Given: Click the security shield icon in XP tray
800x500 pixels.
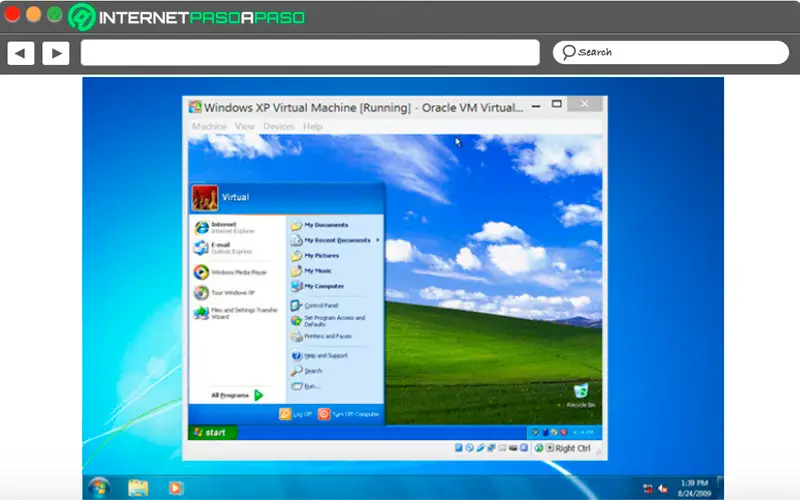Looking at the screenshot, I should [535, 432].
